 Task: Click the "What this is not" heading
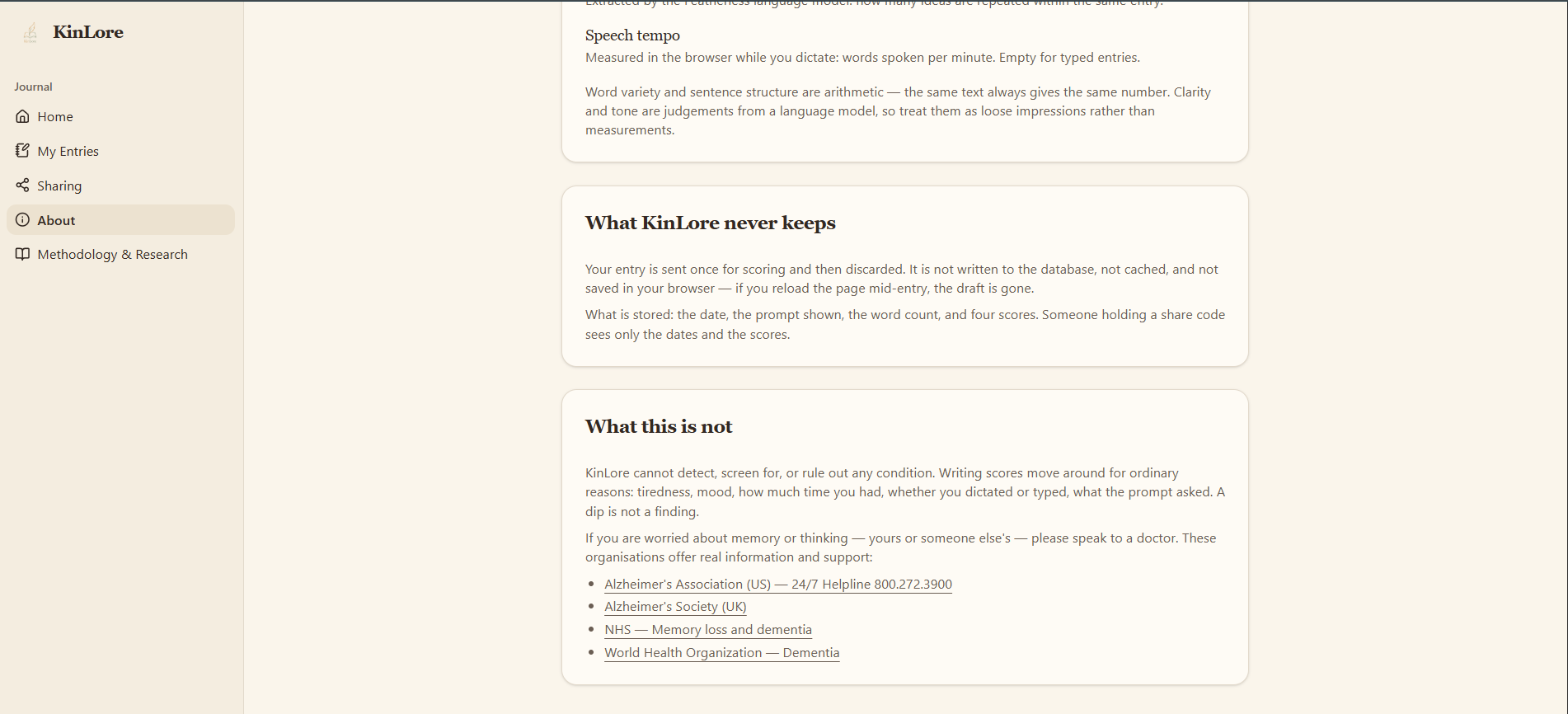(x=659, y=426)
